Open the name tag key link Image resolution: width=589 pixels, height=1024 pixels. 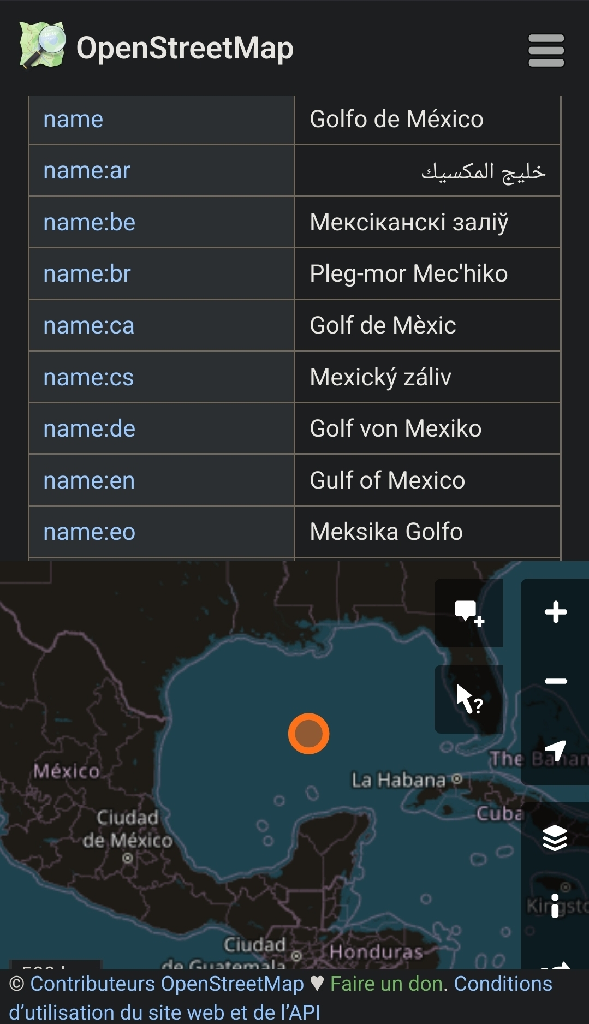coord(73,119)
